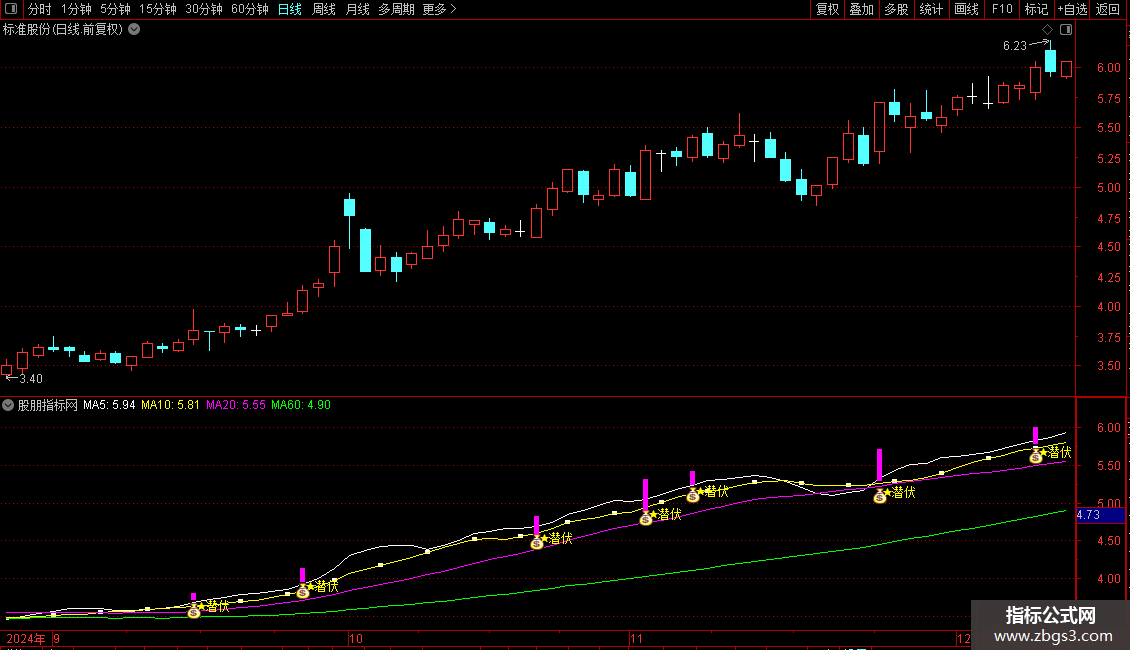Click the MA60: 4.90 value label
1130x650 pixels.
(x=301, y=405)
